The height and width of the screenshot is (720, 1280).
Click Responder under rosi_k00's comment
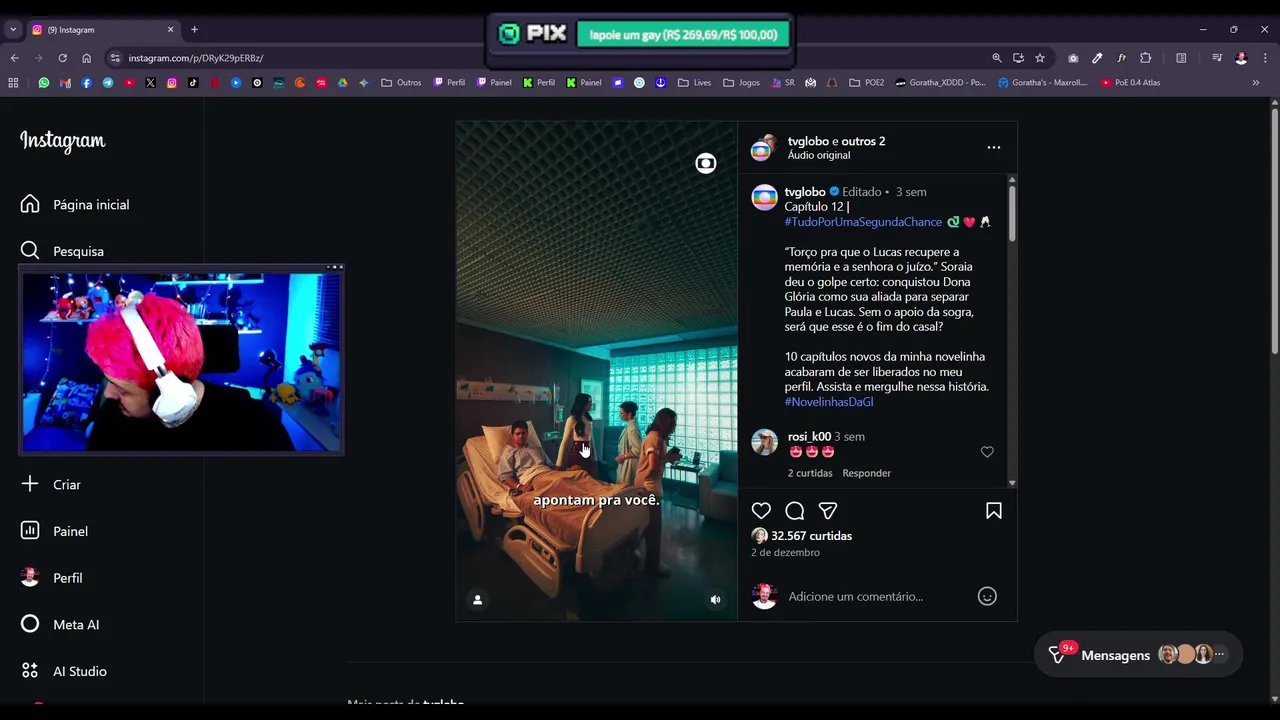tap(866, 473)
